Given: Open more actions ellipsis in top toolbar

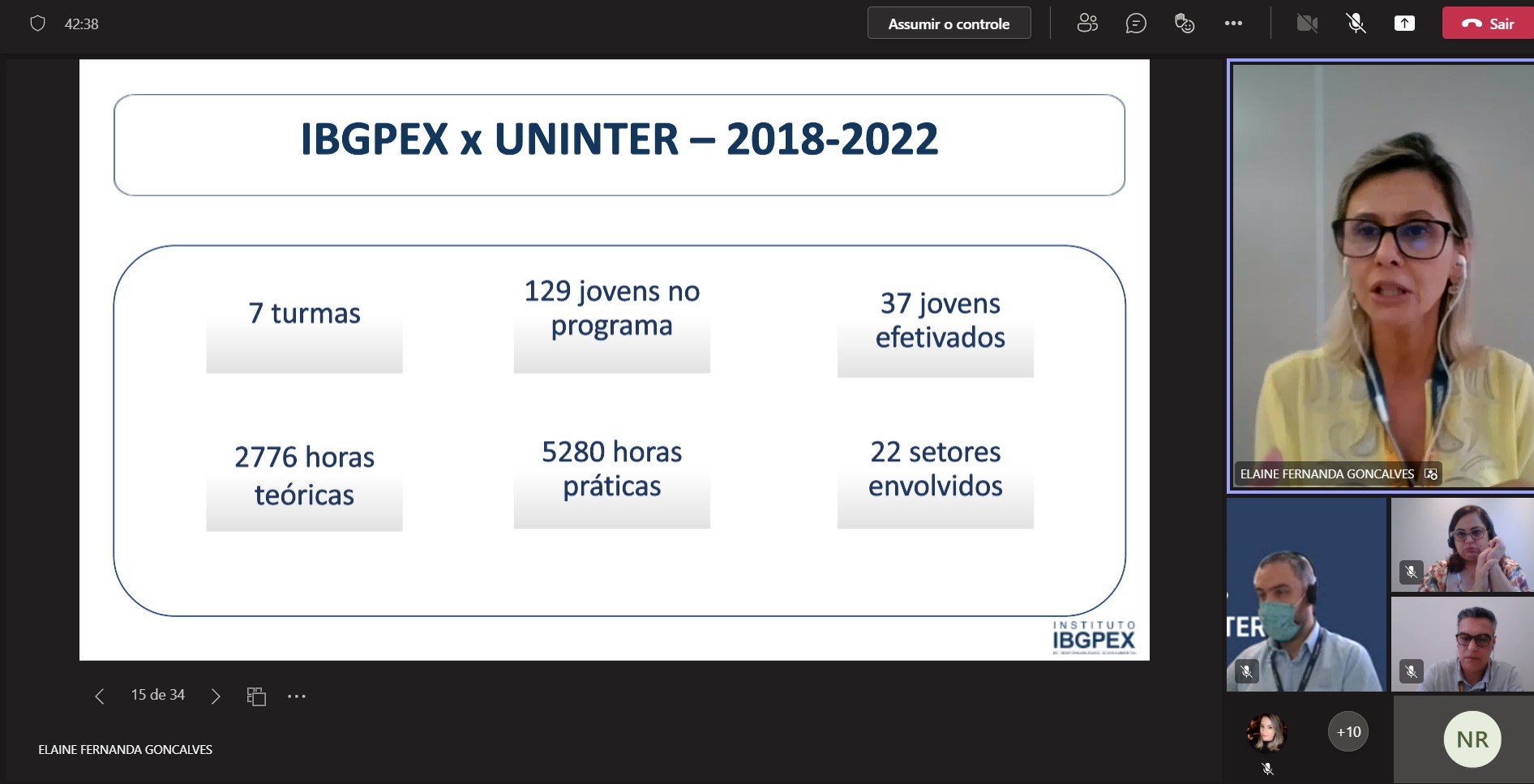Looking at the screenshot, I should [1233, 24].
